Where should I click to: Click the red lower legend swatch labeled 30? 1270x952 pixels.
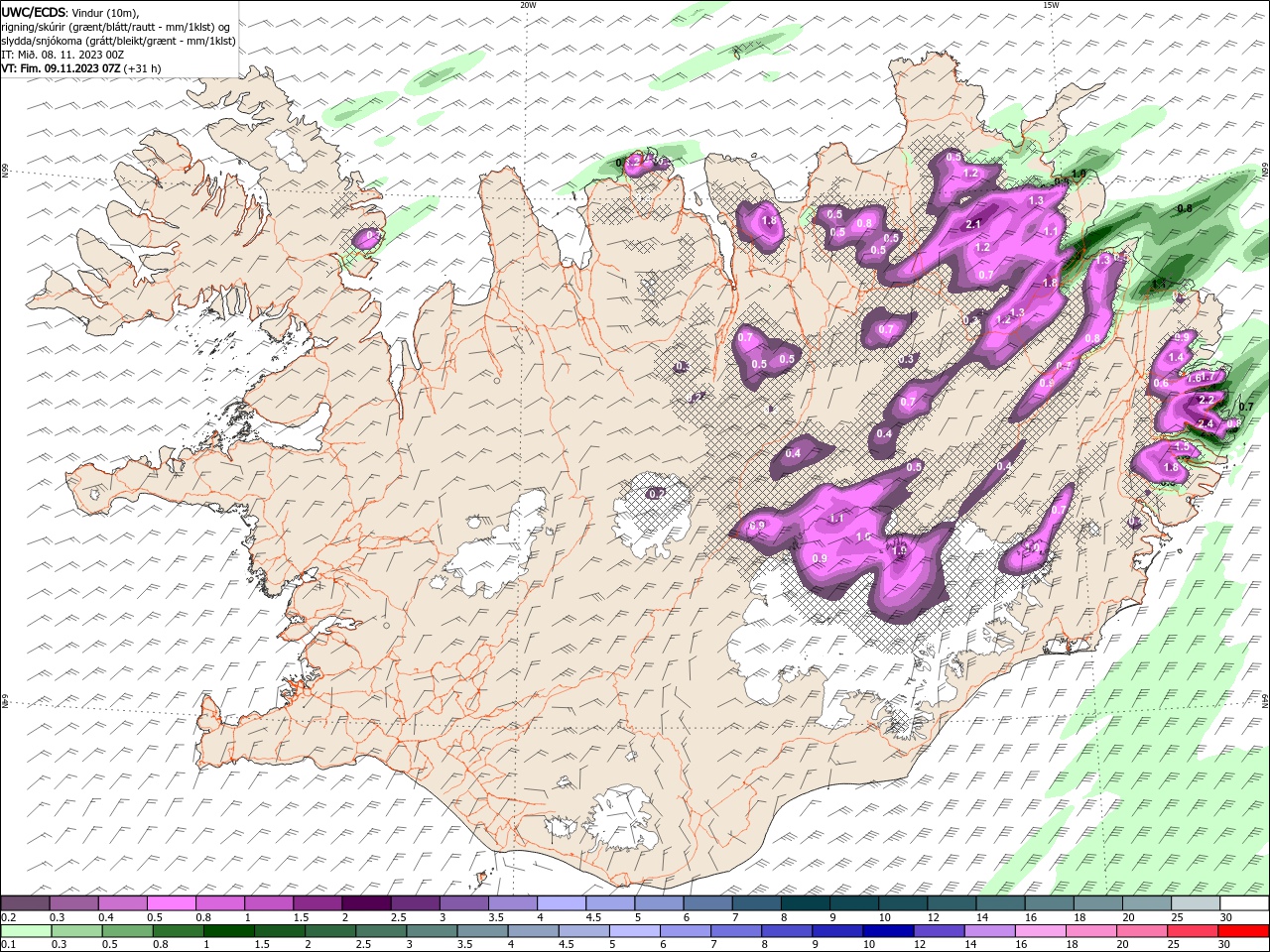tap(1245, 931)
